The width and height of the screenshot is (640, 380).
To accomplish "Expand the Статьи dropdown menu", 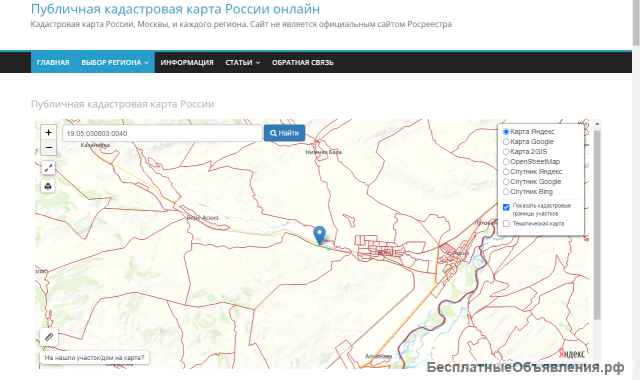I will [x=242, y=62].
